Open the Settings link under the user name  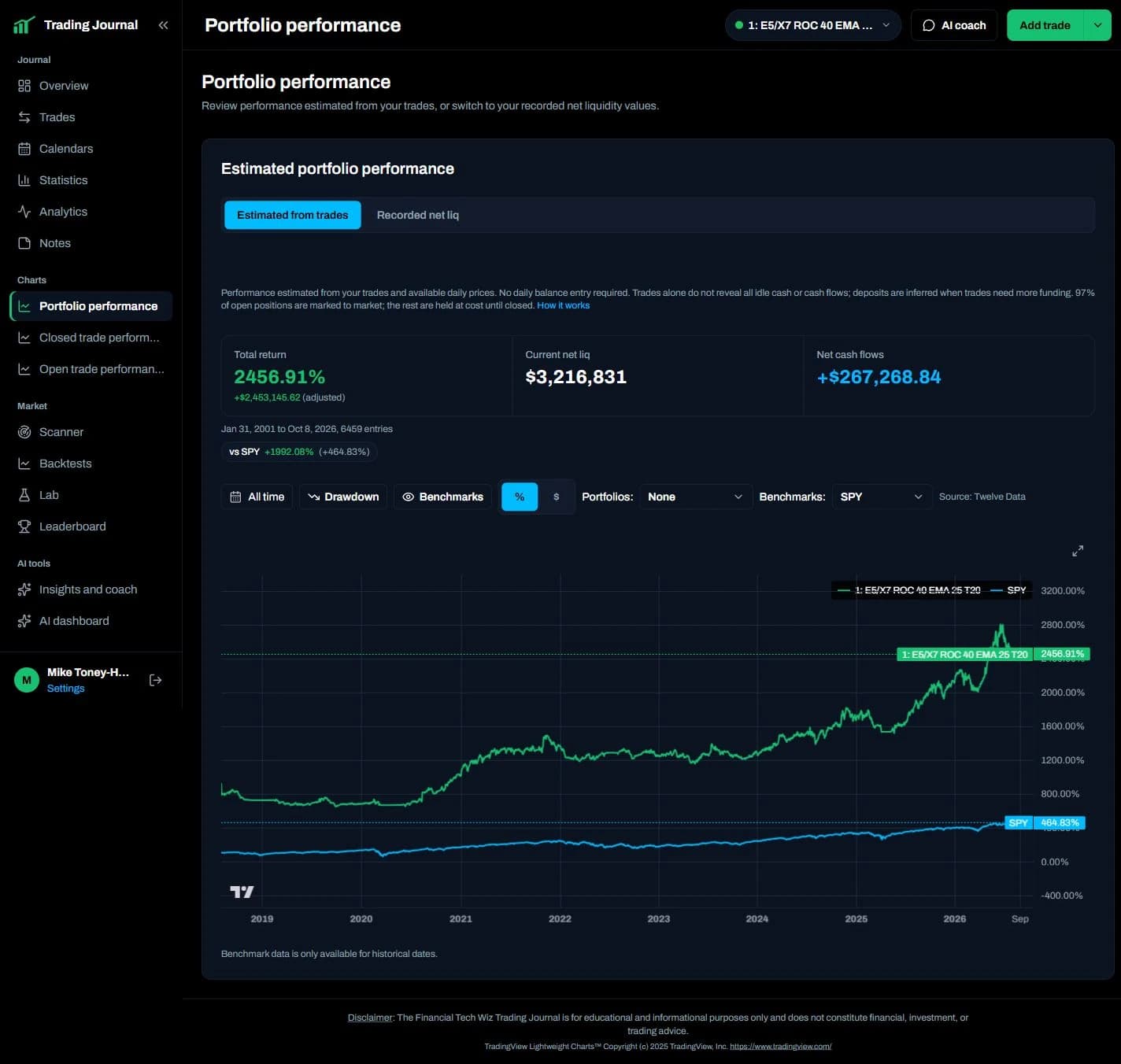[x=65, y=688]
